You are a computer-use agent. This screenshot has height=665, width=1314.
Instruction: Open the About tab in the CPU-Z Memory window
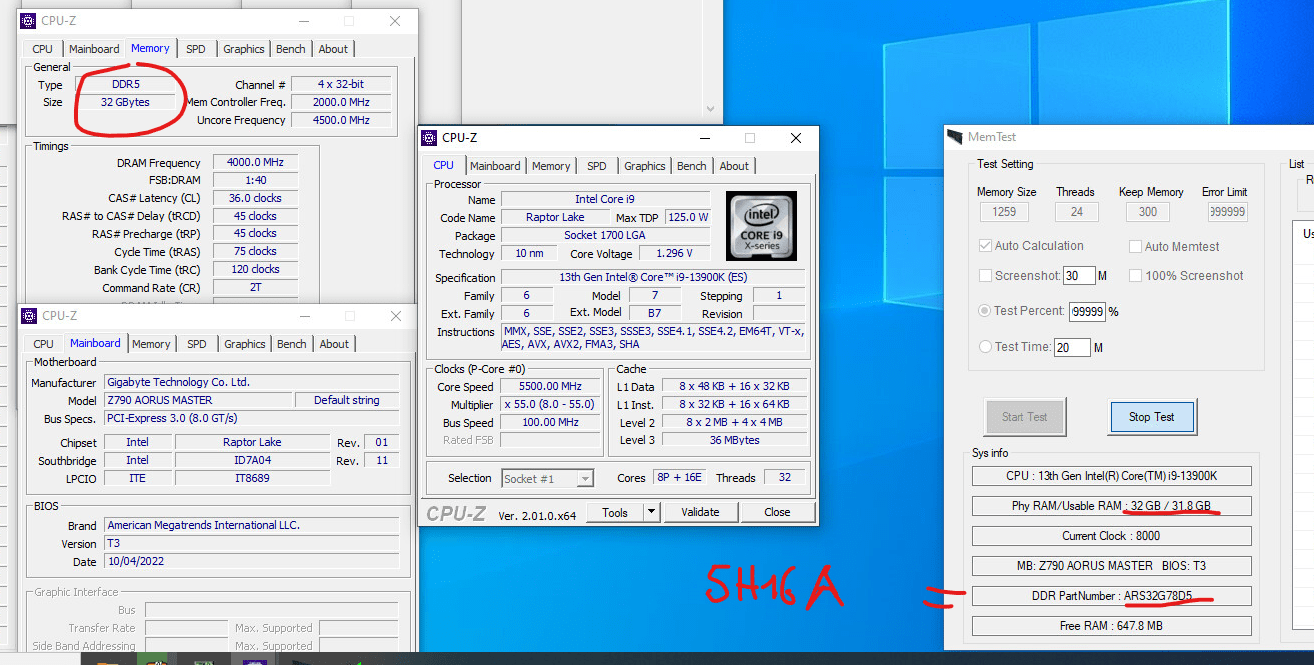(x=333, y=49)
